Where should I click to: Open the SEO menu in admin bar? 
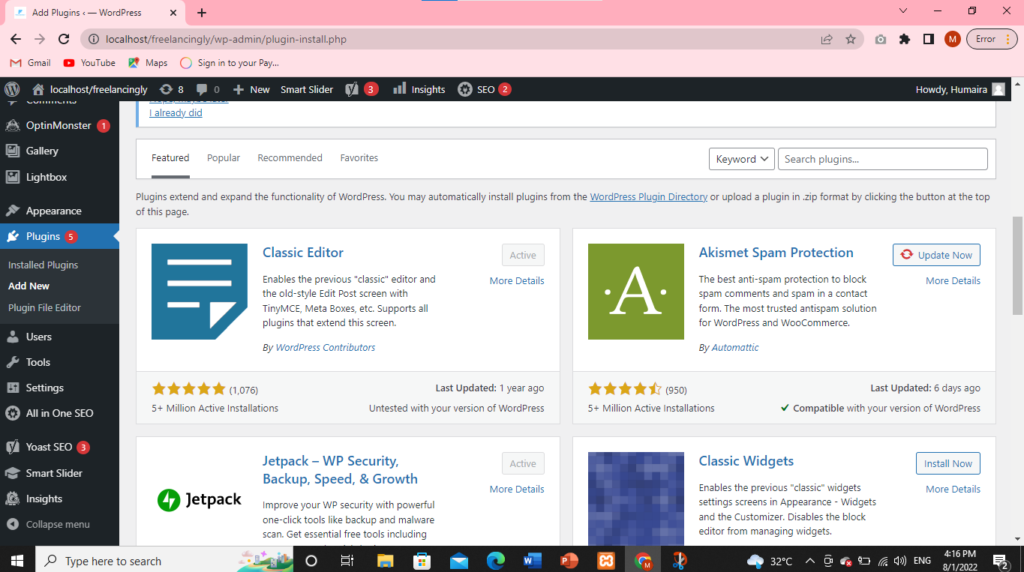coord(484,89)
